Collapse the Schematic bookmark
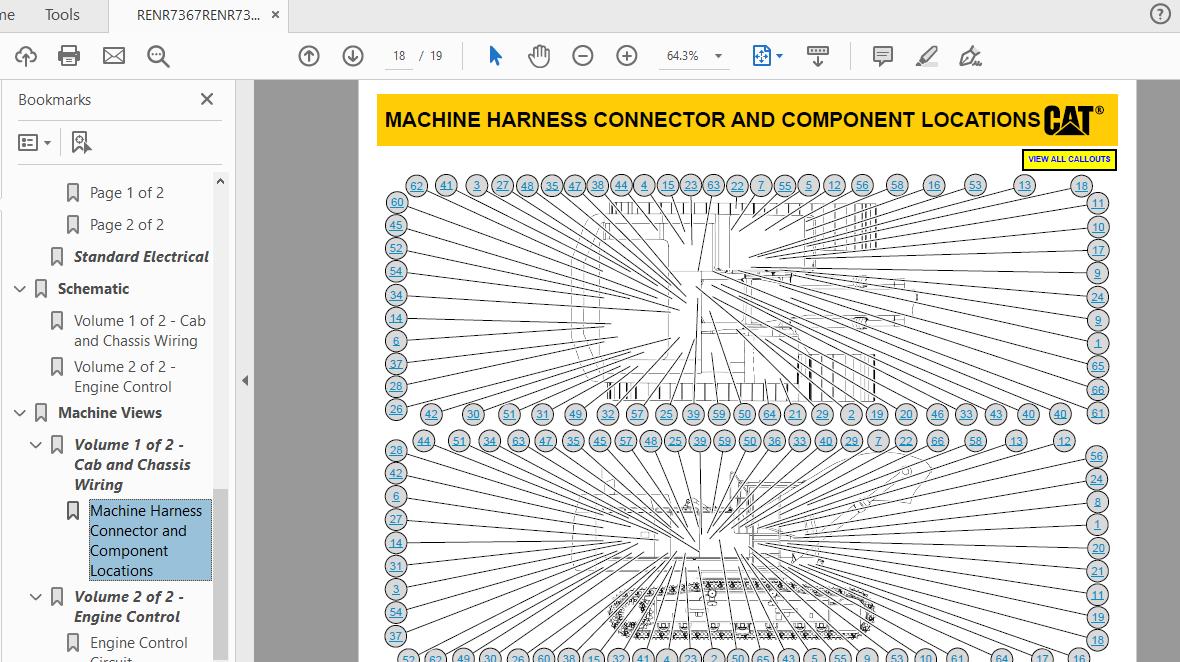Image resolution: width=1180 pixels, height=662 pixels. [20, 289]
